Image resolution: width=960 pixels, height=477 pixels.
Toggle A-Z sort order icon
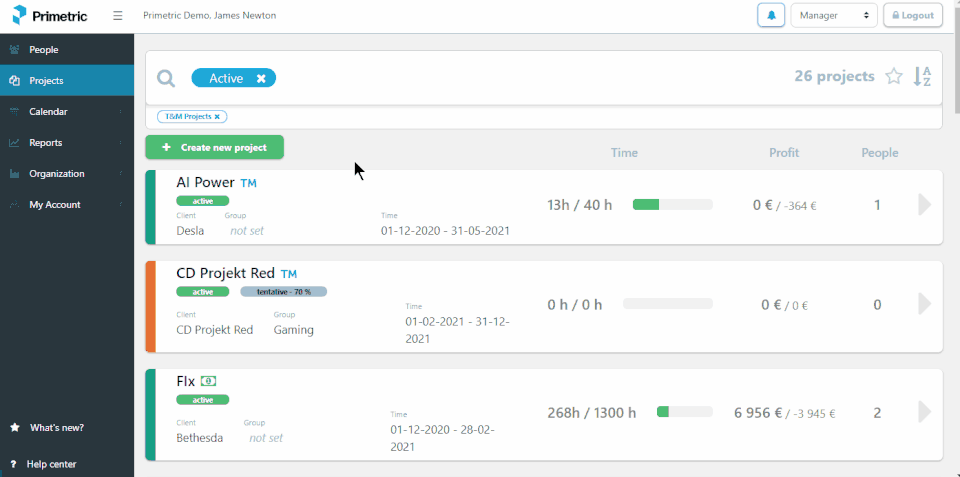click(x=922, y=77)
